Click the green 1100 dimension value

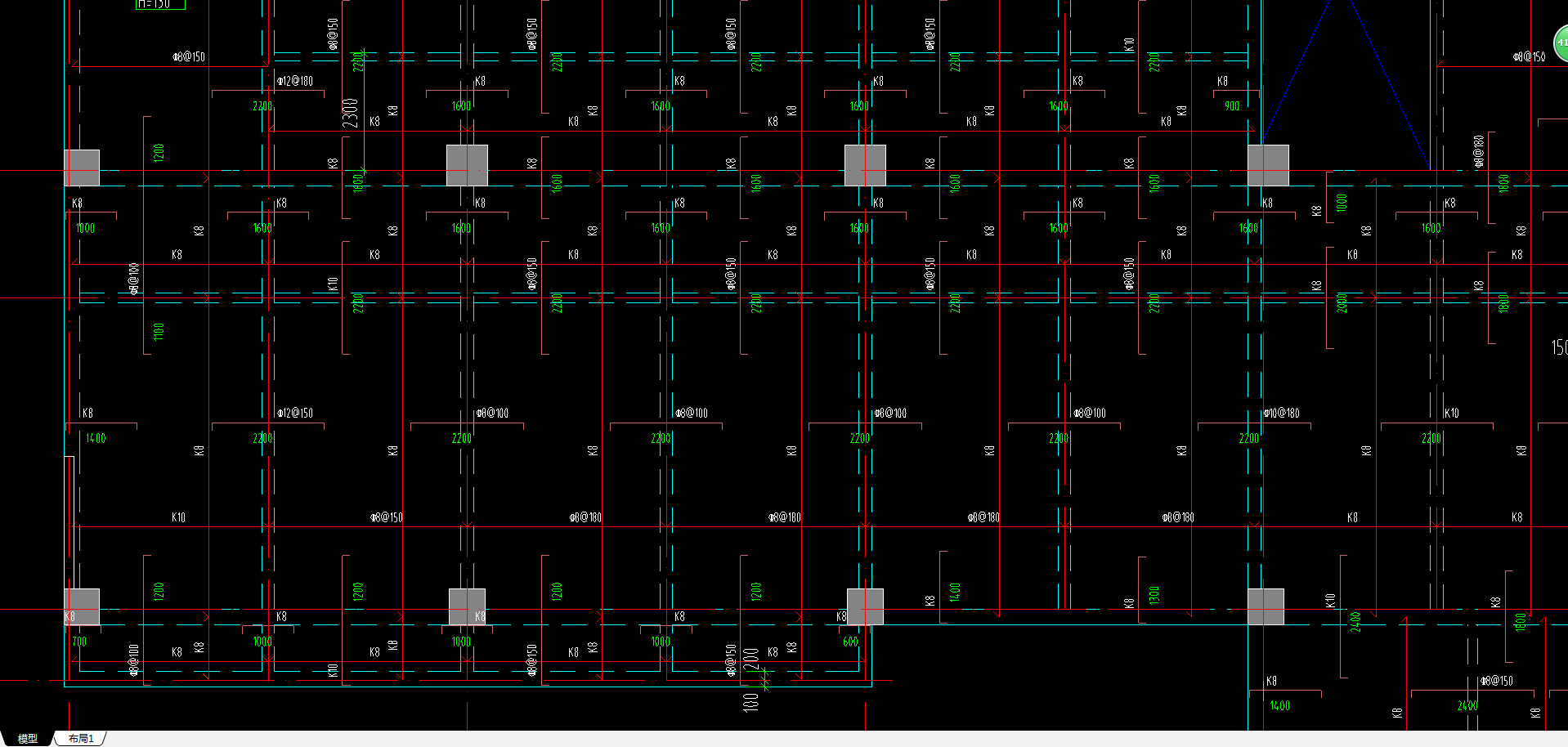(159, 331)
